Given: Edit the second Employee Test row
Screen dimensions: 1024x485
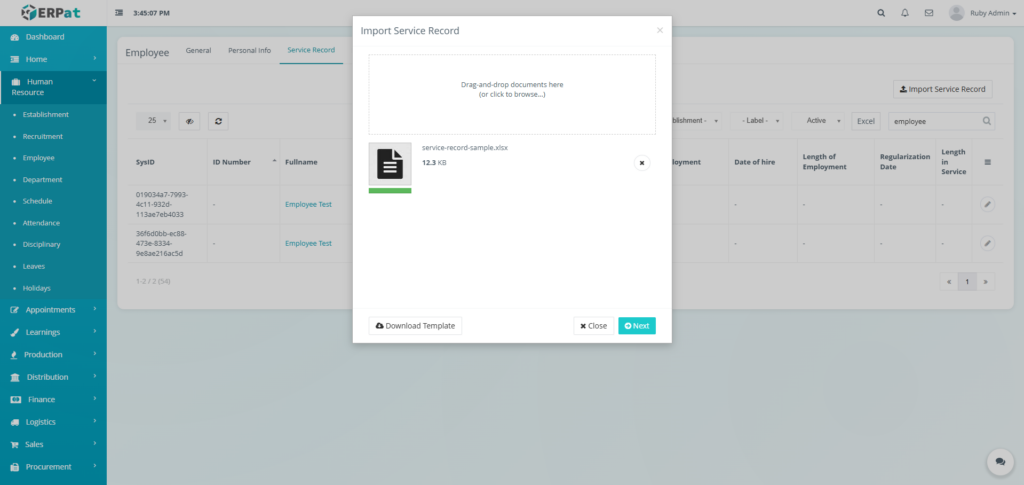Looking at the screenshot, I should [x=987, y=243].
